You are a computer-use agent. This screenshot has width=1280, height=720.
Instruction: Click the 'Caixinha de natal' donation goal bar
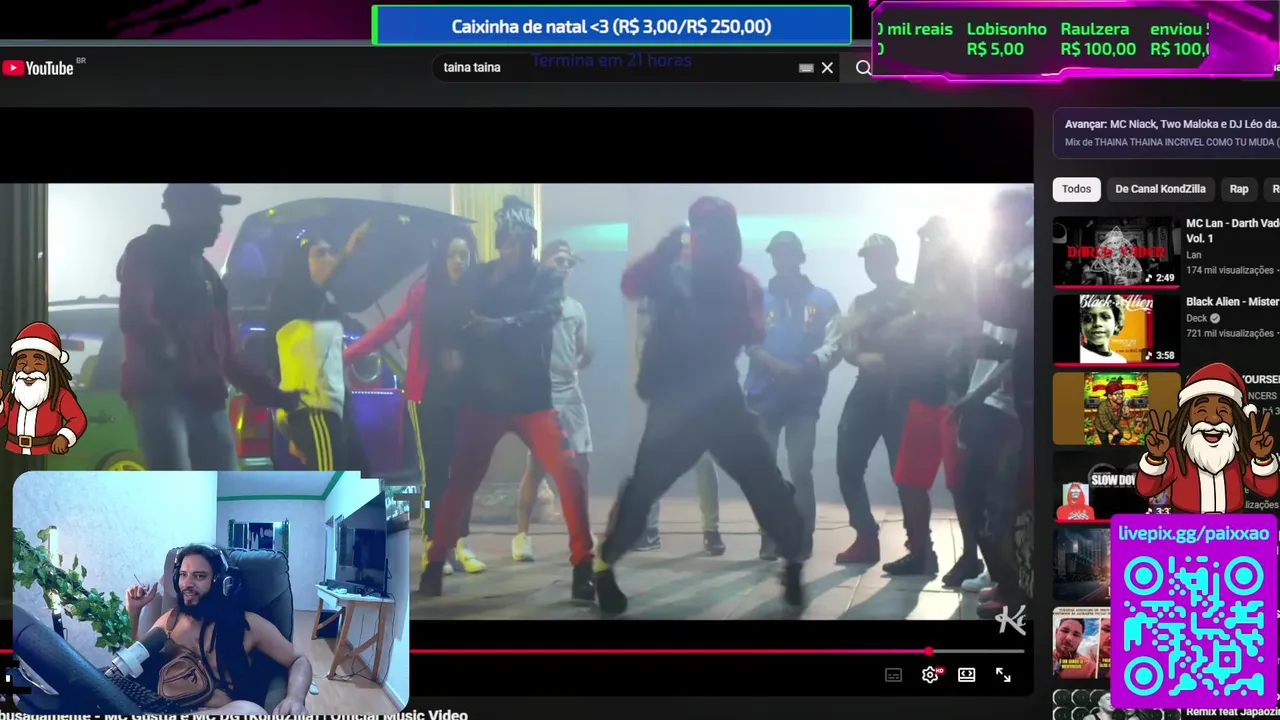click(611, 26)
